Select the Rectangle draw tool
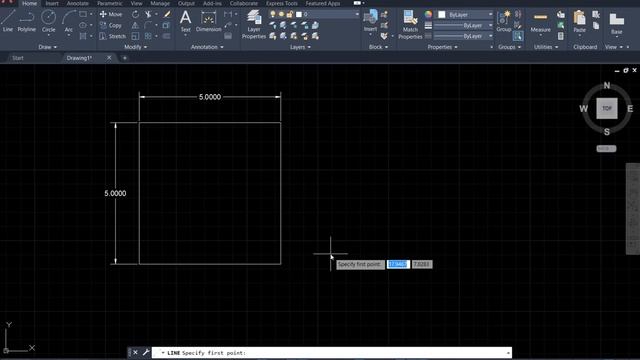 (x=83, y=14)
